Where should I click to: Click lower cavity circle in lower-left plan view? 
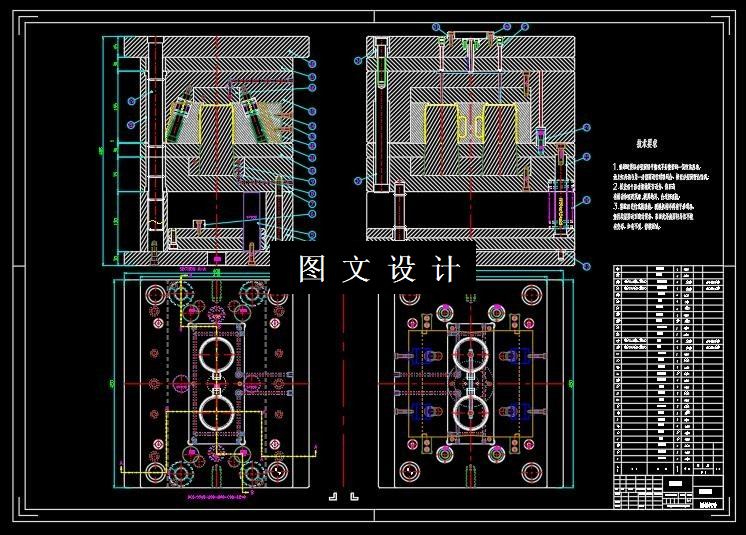coord(216,412)
